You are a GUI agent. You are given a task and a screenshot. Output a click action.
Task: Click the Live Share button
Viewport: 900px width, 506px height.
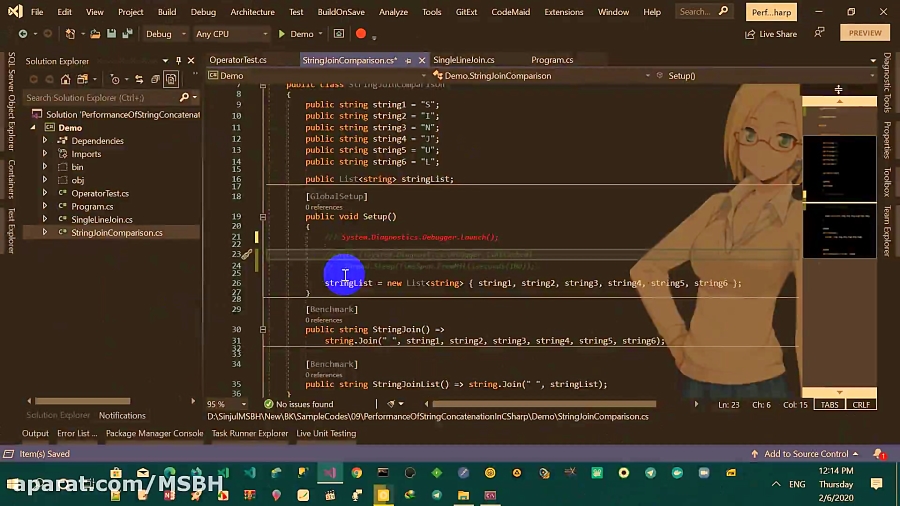click(x=771, y=34)
